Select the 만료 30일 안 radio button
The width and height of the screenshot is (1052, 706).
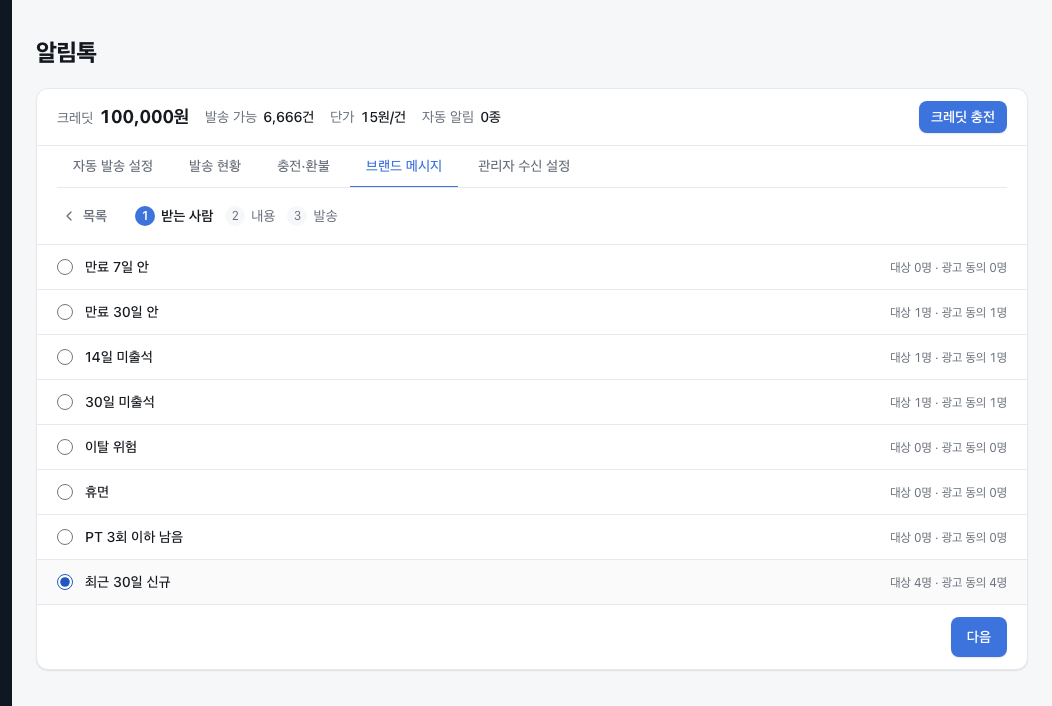tap(65, 312)
